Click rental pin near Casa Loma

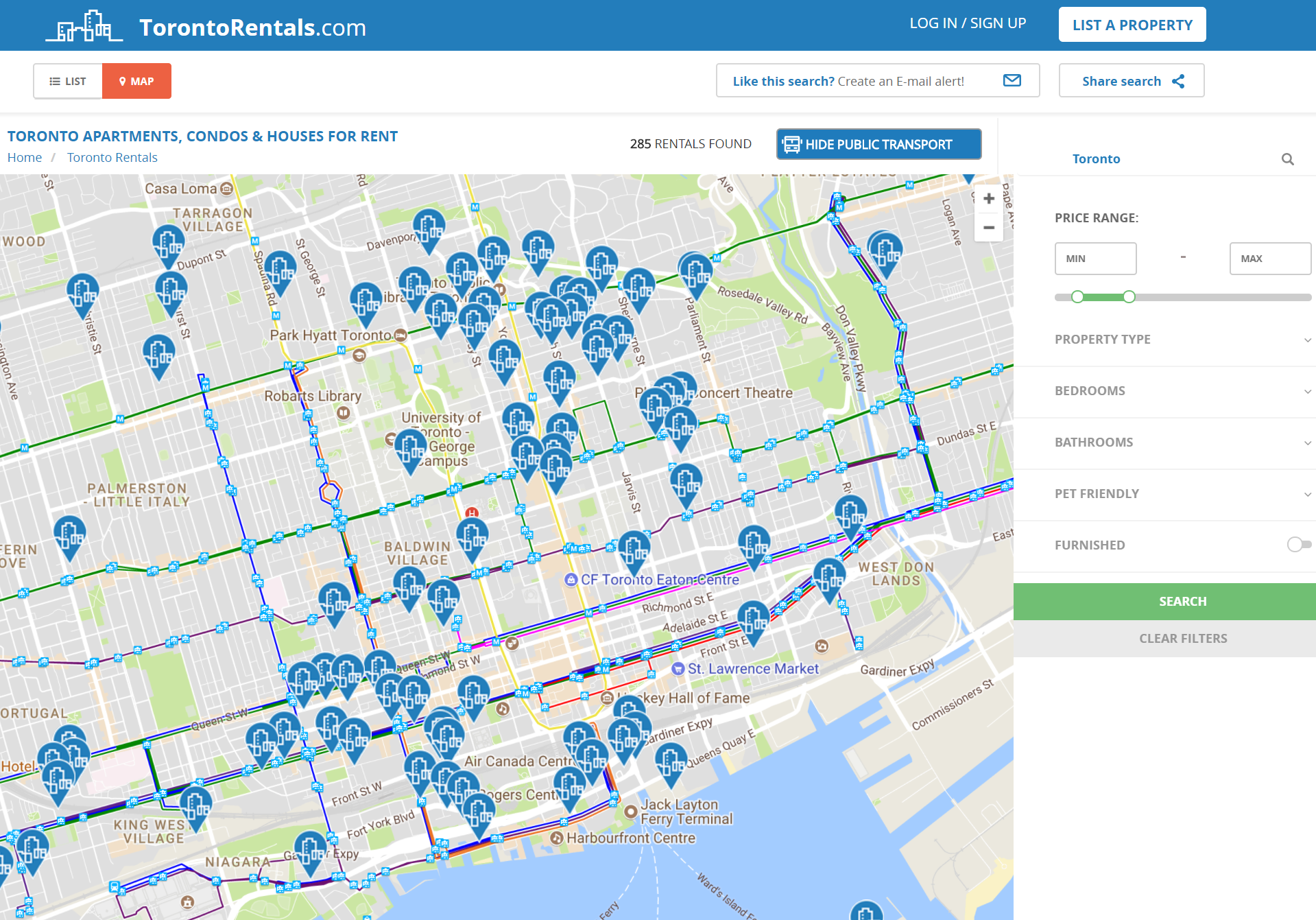click(167, 245)
